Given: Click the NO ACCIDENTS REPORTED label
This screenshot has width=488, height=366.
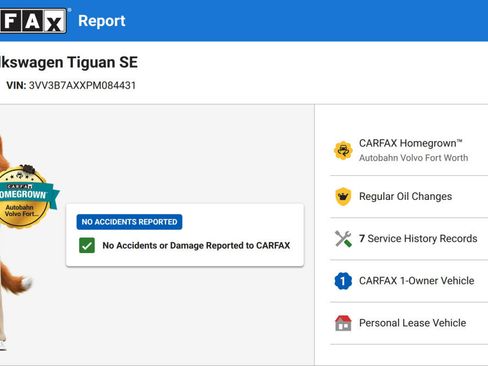Looking at the screenshot, I should [x=129, y=222].
